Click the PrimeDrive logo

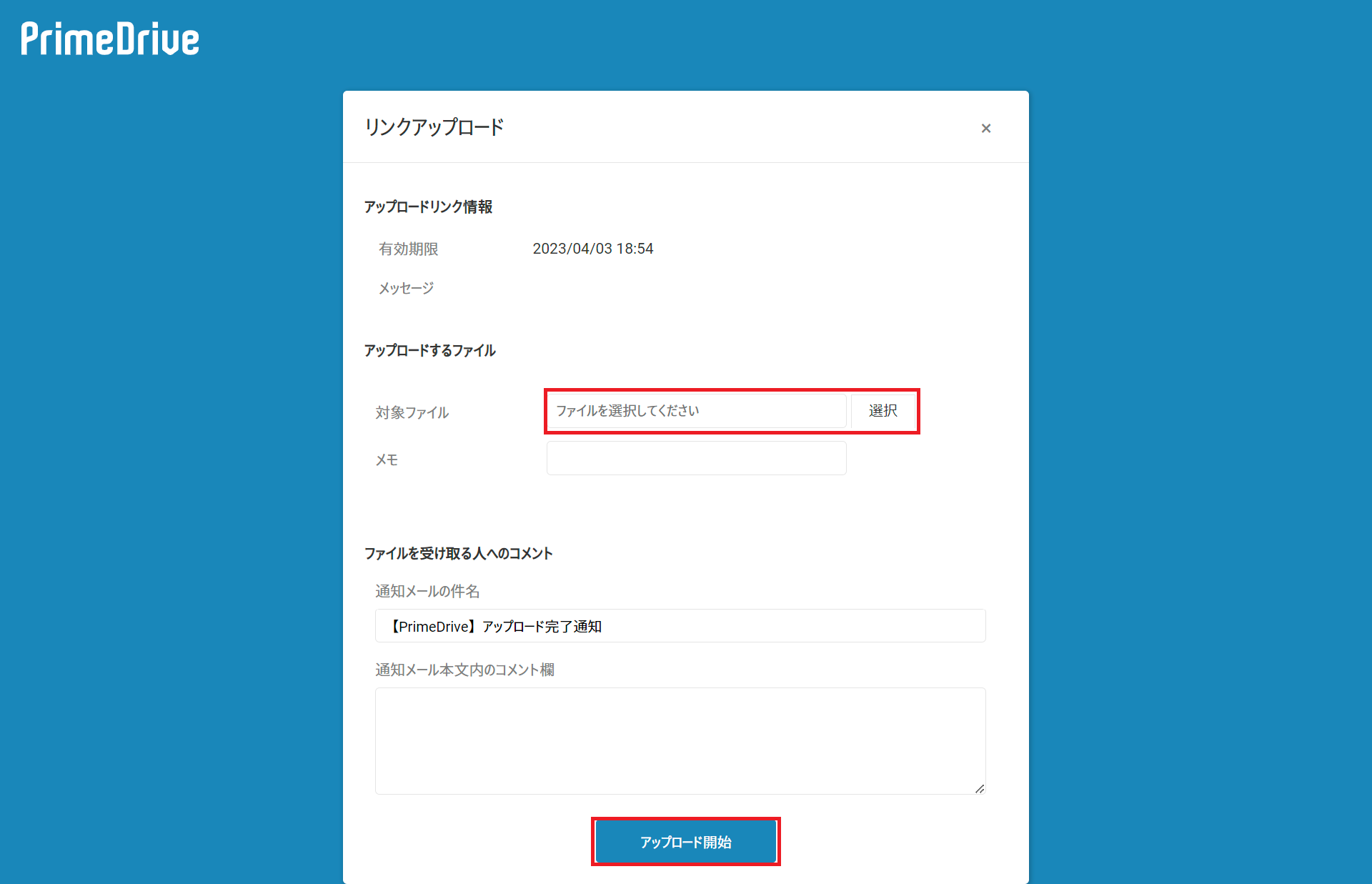(110, 39)
